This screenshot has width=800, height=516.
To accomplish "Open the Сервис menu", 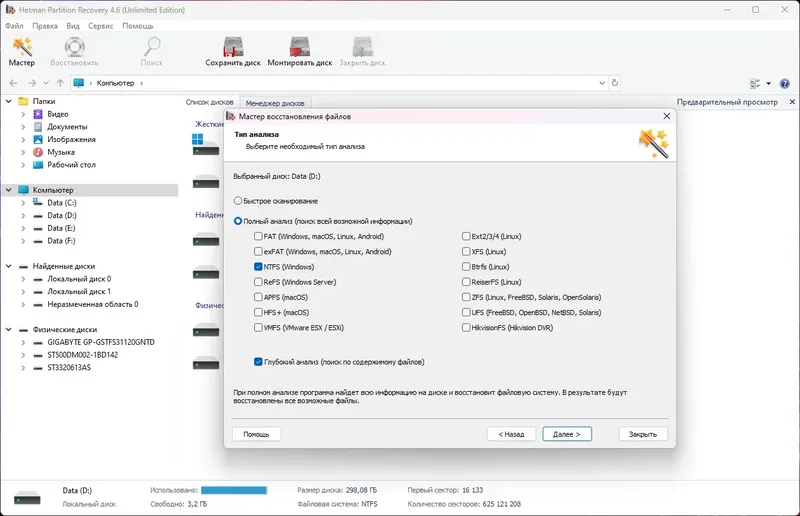I will (x=101, y=26).
